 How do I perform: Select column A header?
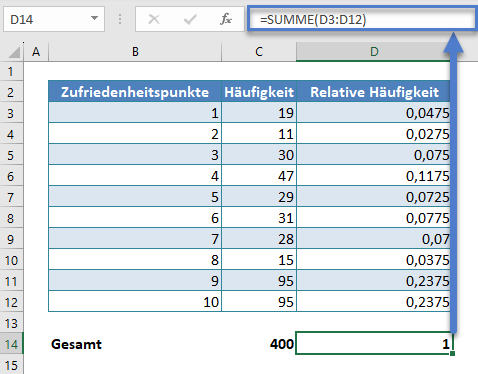click(x=36, y=52)
